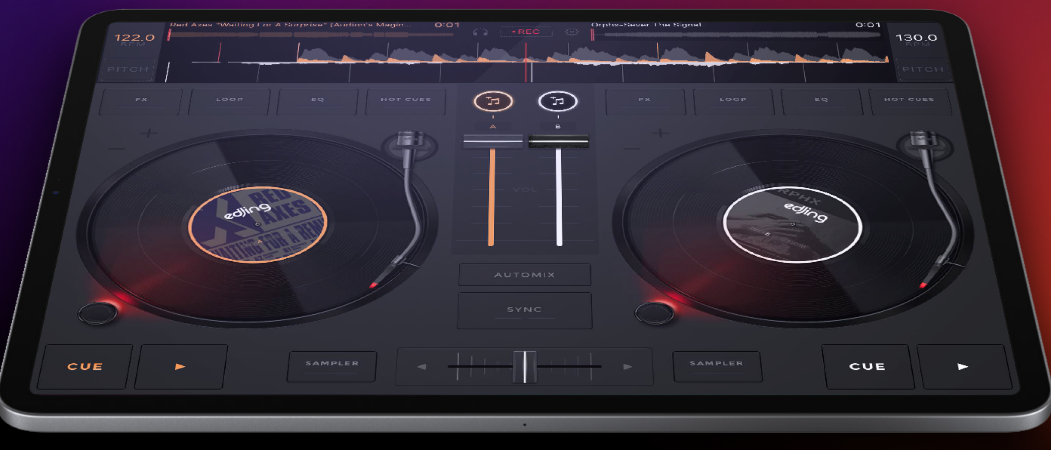Click the left crossfader arrow
The height and width of the screenshot is (450, 1051).
[x=422, y=367]
